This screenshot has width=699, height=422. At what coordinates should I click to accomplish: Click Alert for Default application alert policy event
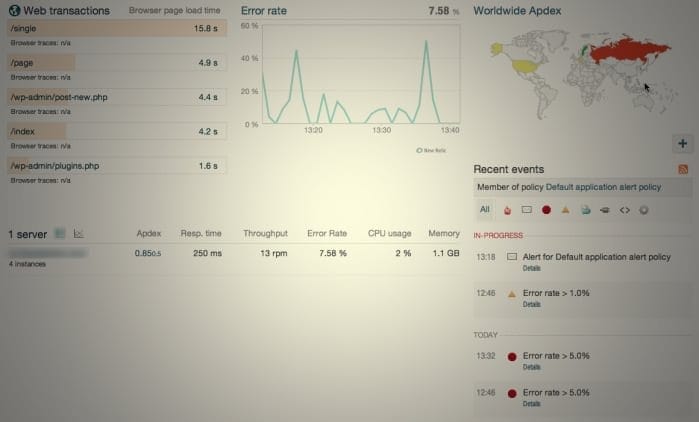596,257
